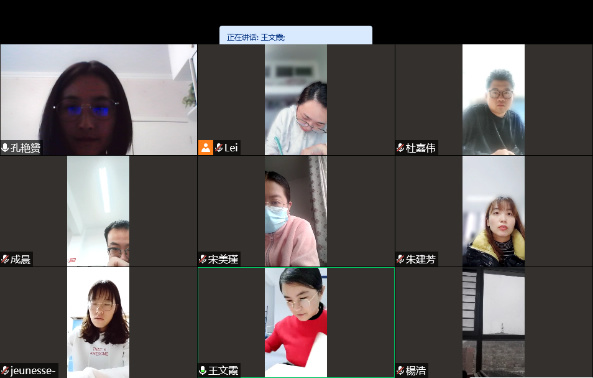Viewport: 593px width, 378px height.
Task: Click the muted microphone icon beside 杜嘉伟
Action: point(401,147)
